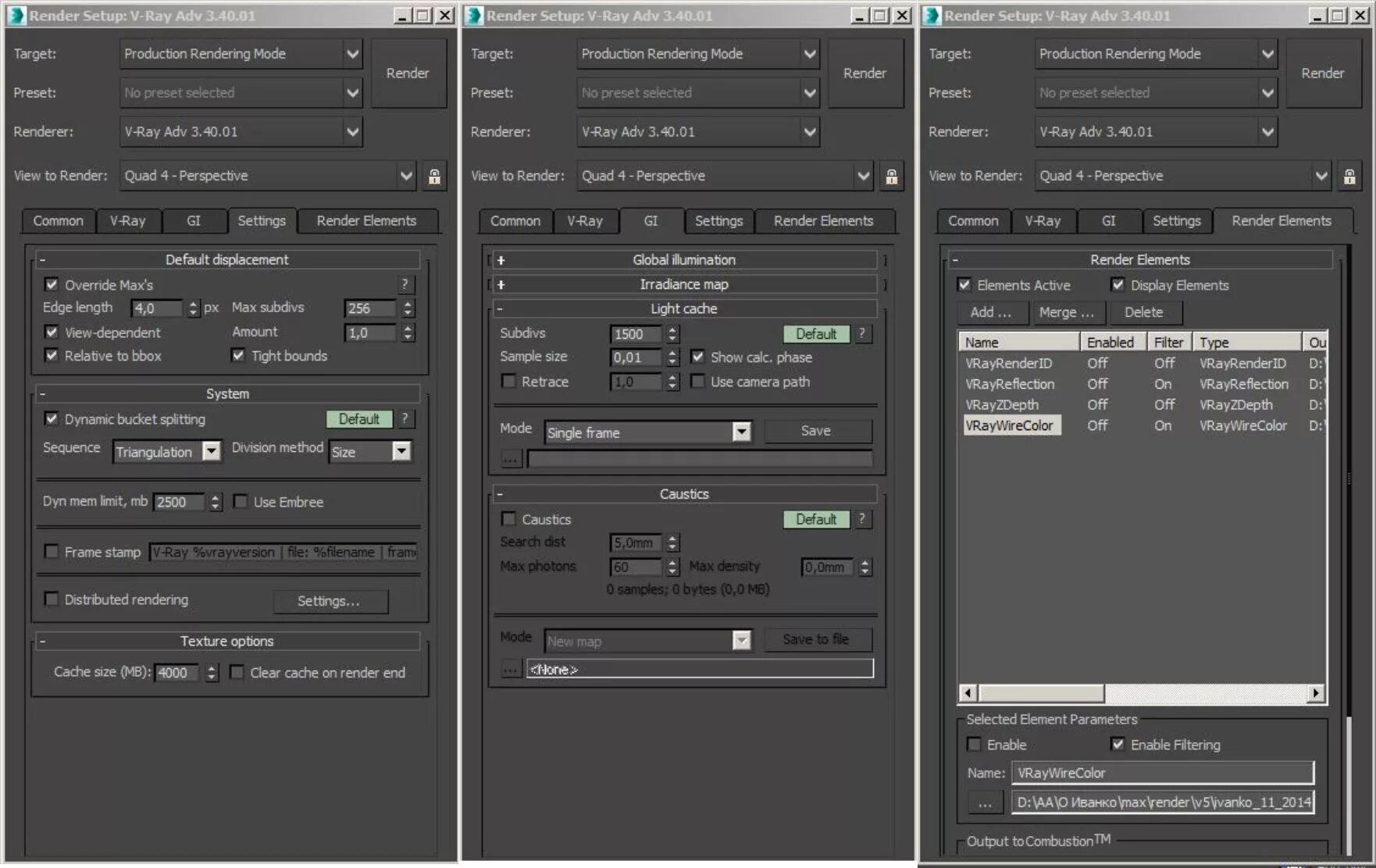
Task: Lock View to Render in middle window
Action: click(x=891, y=176)
